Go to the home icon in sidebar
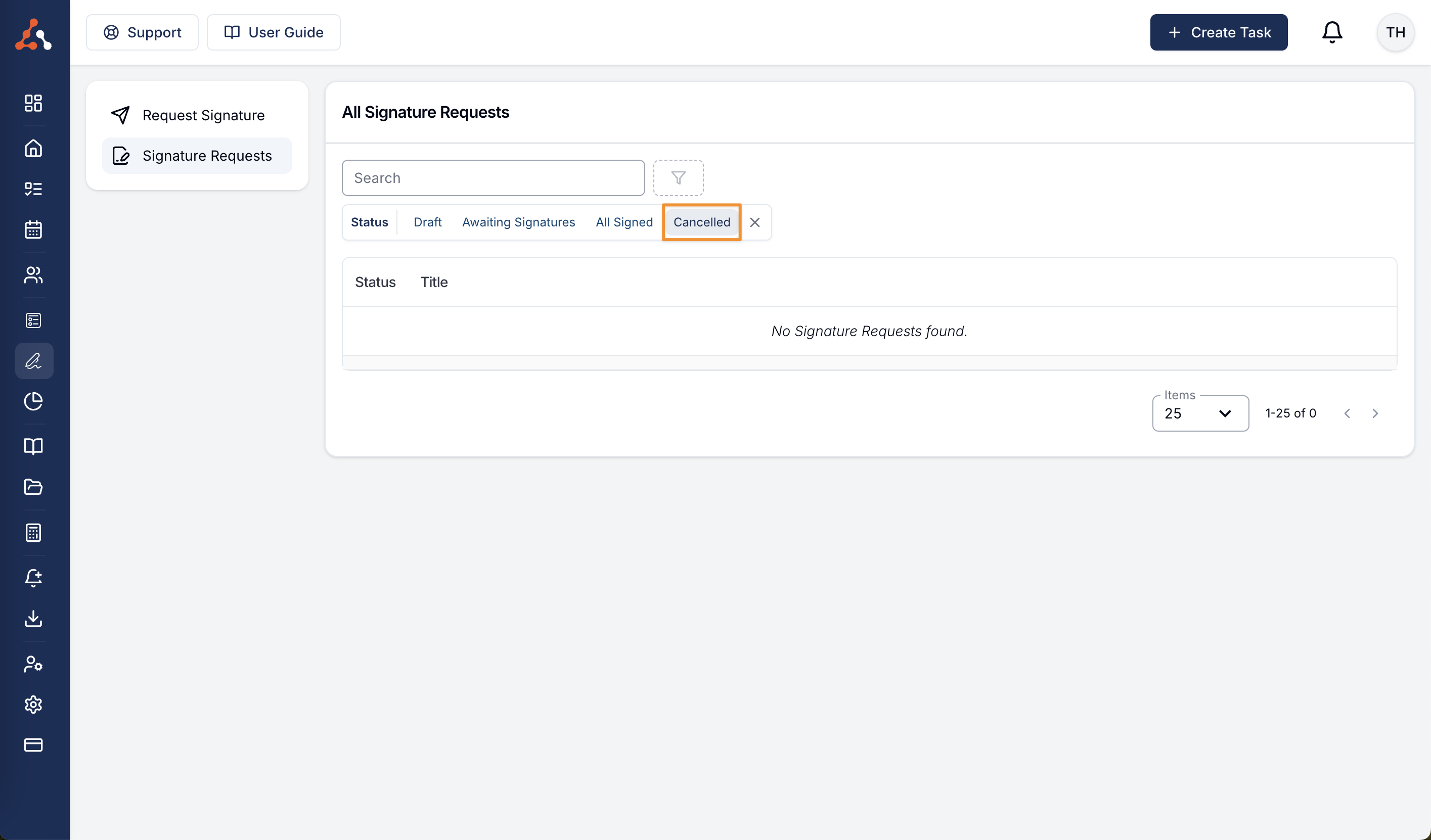 tap(33, 148)
